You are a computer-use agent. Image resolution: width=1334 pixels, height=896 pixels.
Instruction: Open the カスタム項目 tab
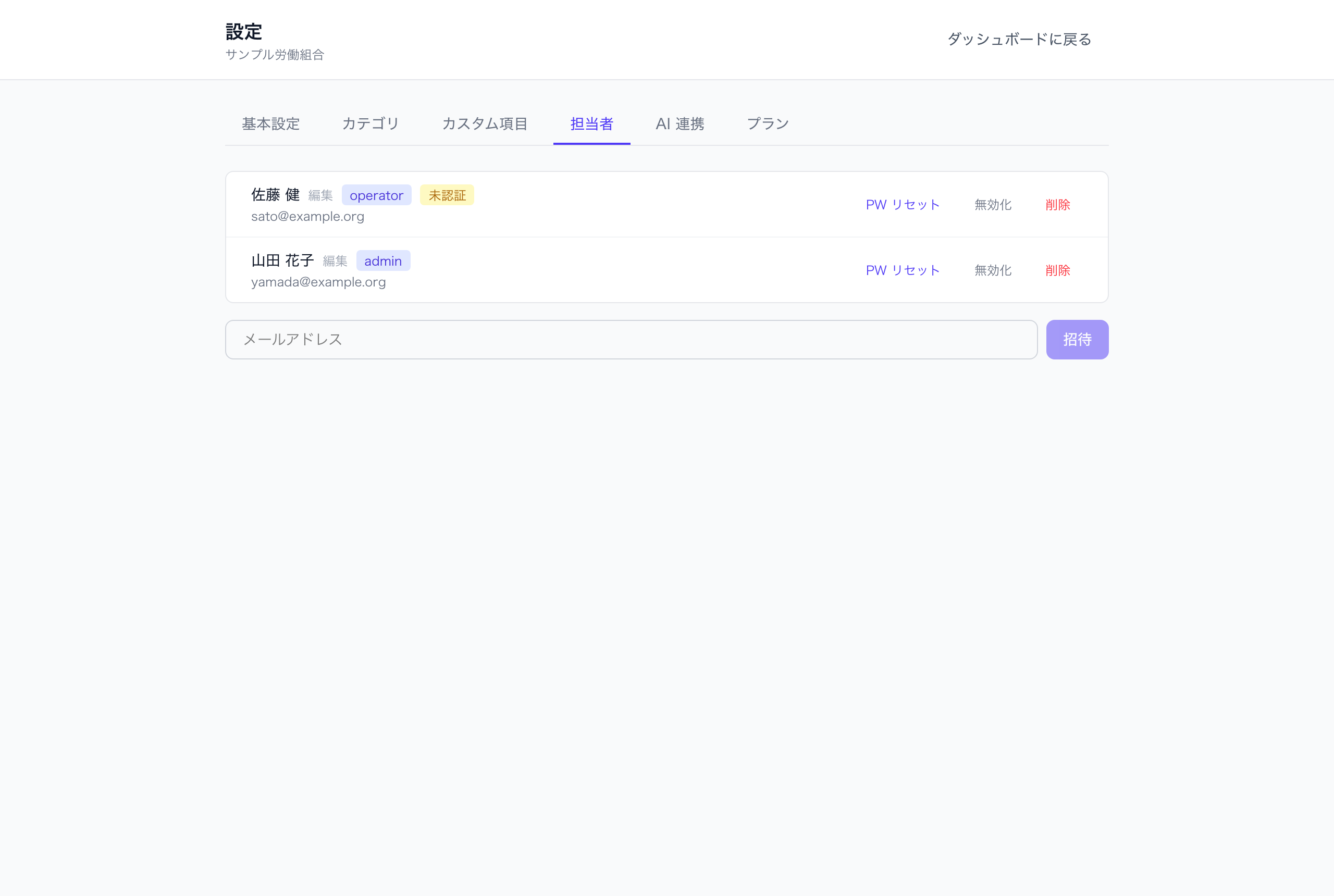485,124
